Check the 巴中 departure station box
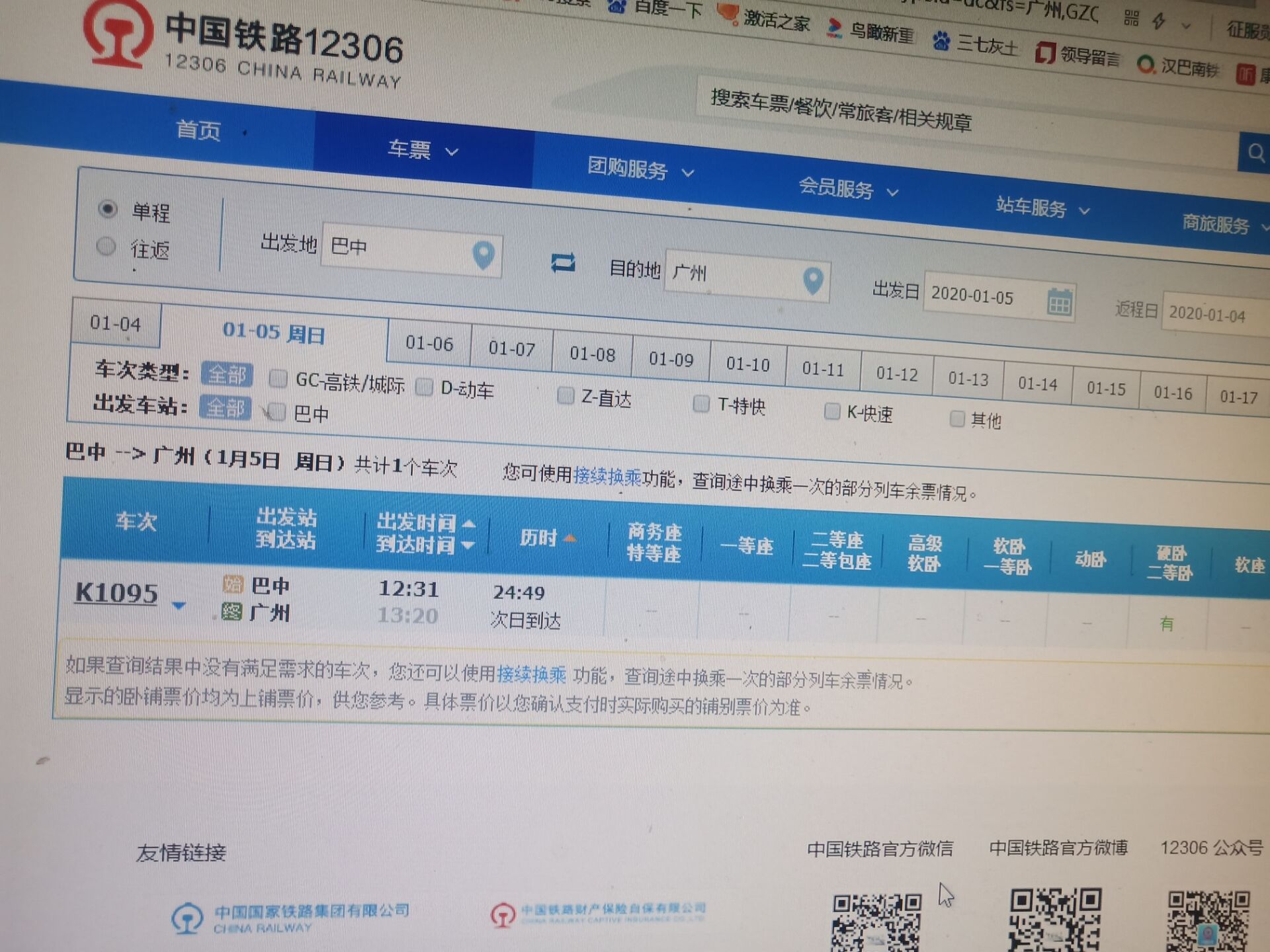This screenshot has width=1270, height=952. 278,413
